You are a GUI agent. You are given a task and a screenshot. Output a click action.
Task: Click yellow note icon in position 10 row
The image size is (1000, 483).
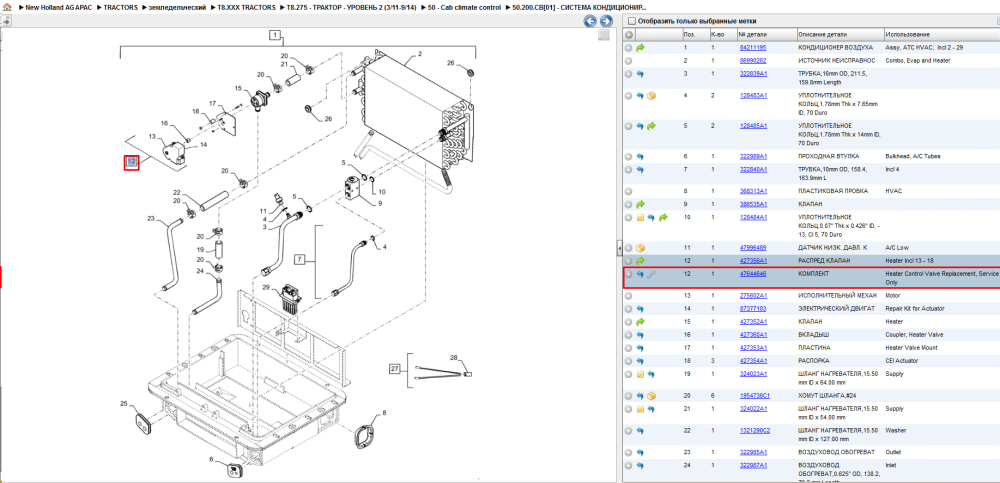click(640, 218)
